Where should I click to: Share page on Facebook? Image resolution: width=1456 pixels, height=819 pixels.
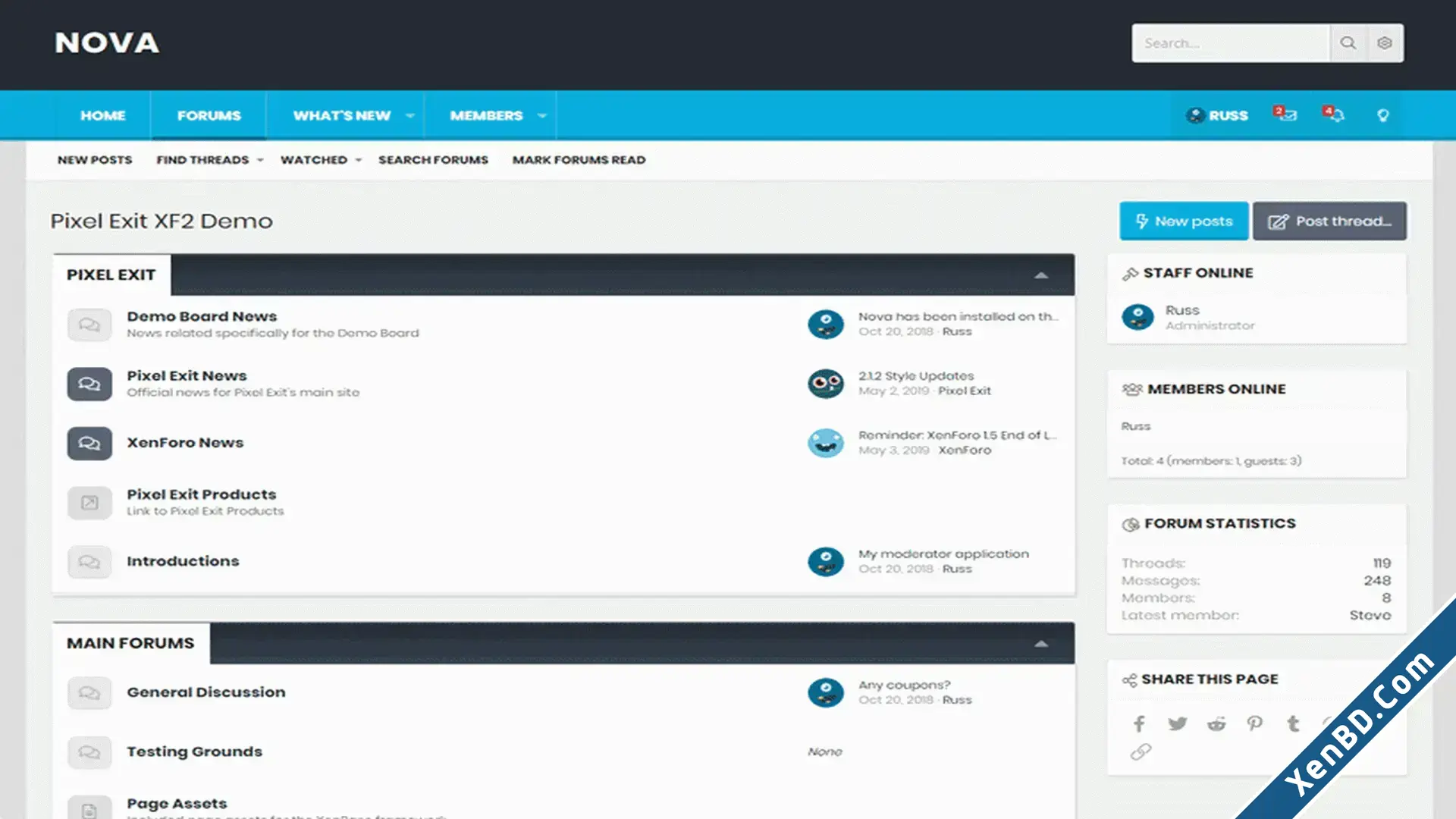[1139, 723]
